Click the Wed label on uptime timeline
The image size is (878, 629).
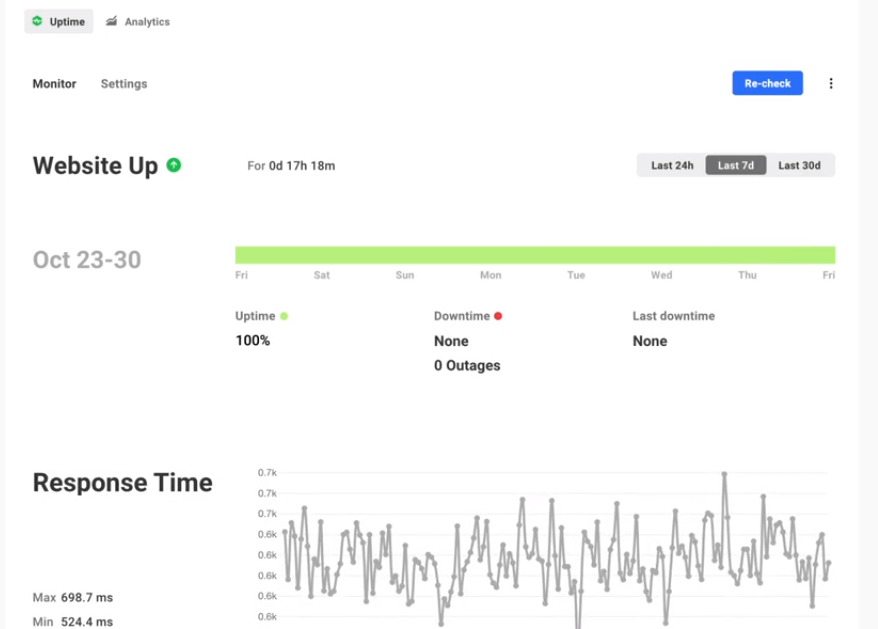(x=661, y=275)
